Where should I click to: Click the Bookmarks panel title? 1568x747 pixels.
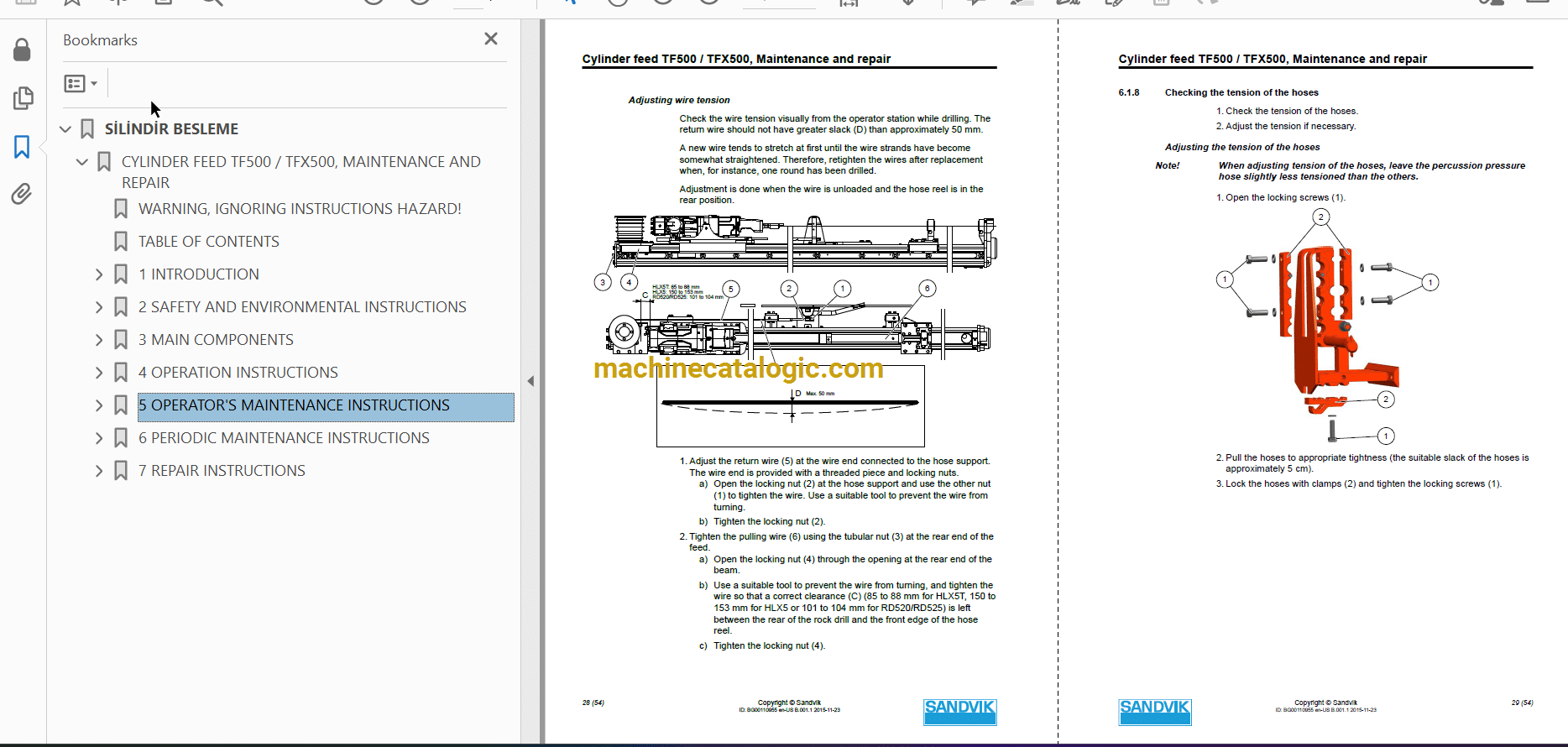pyautogui.click(x=100, y=40)
